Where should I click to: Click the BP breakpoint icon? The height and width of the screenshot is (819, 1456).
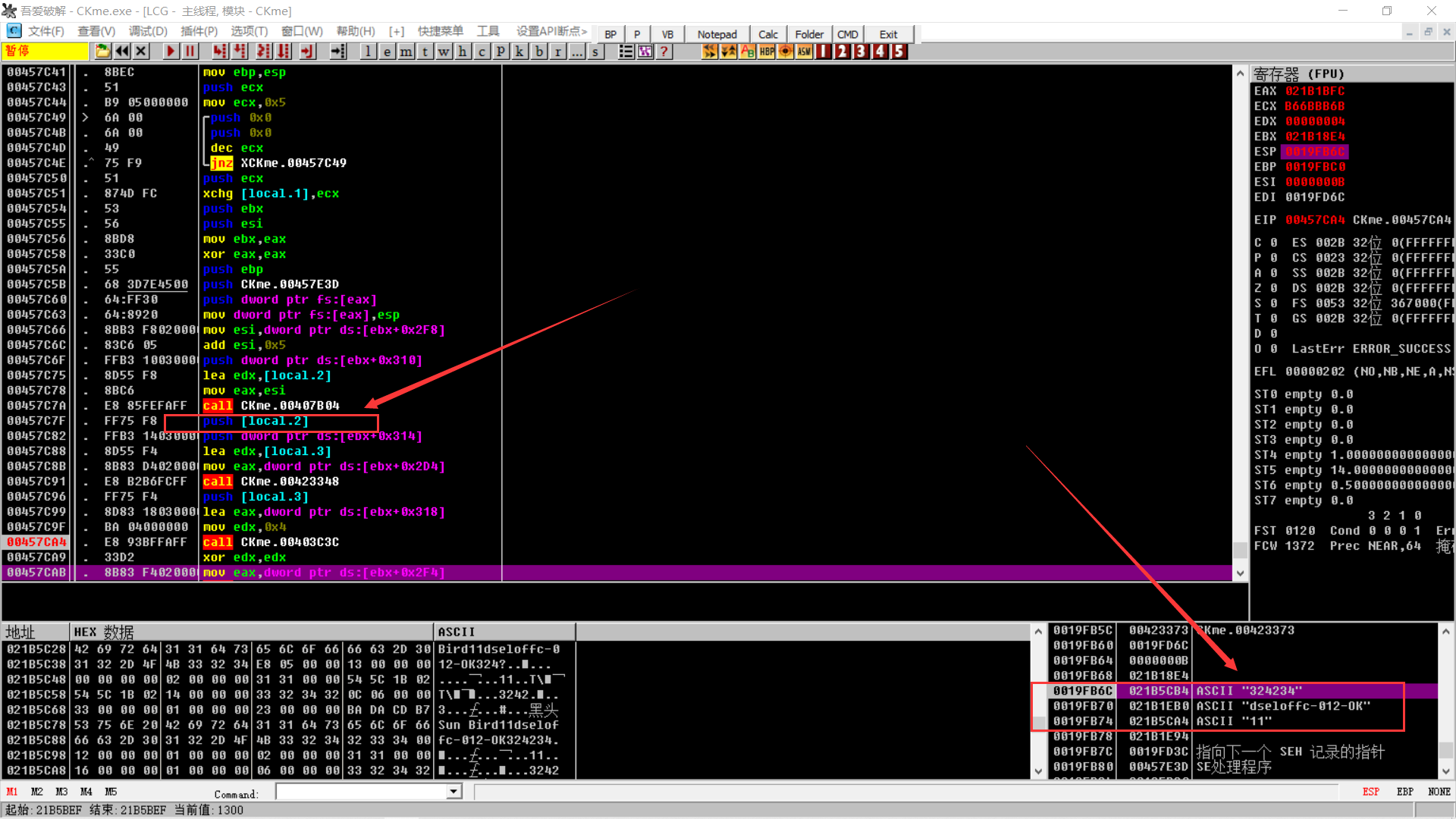tap(609, 33)
